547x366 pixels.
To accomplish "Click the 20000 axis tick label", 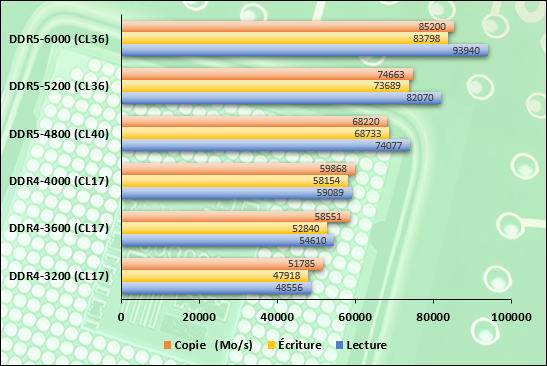I will (x=200, y=317).
